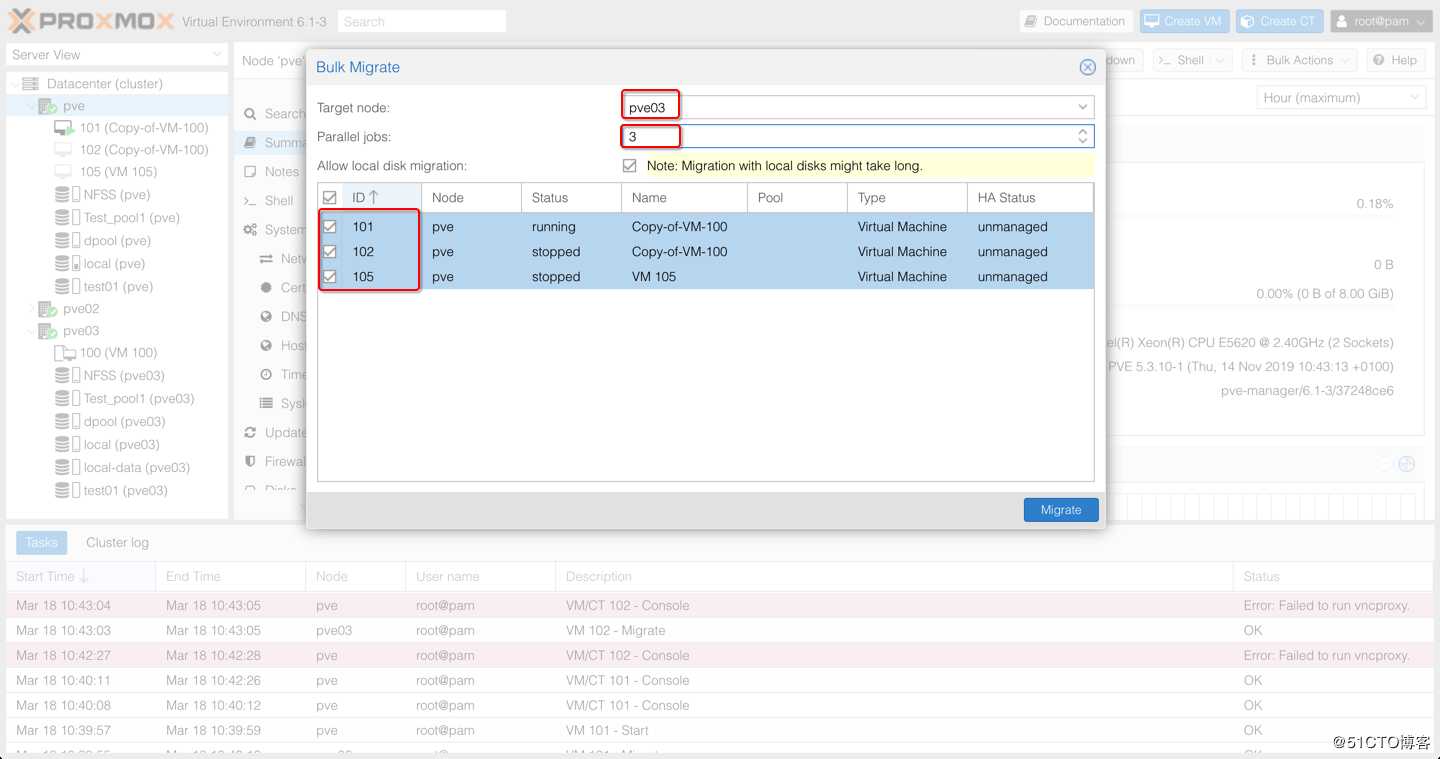Open the Hour (maximum) timeframe dropdown

point(1340,98)
